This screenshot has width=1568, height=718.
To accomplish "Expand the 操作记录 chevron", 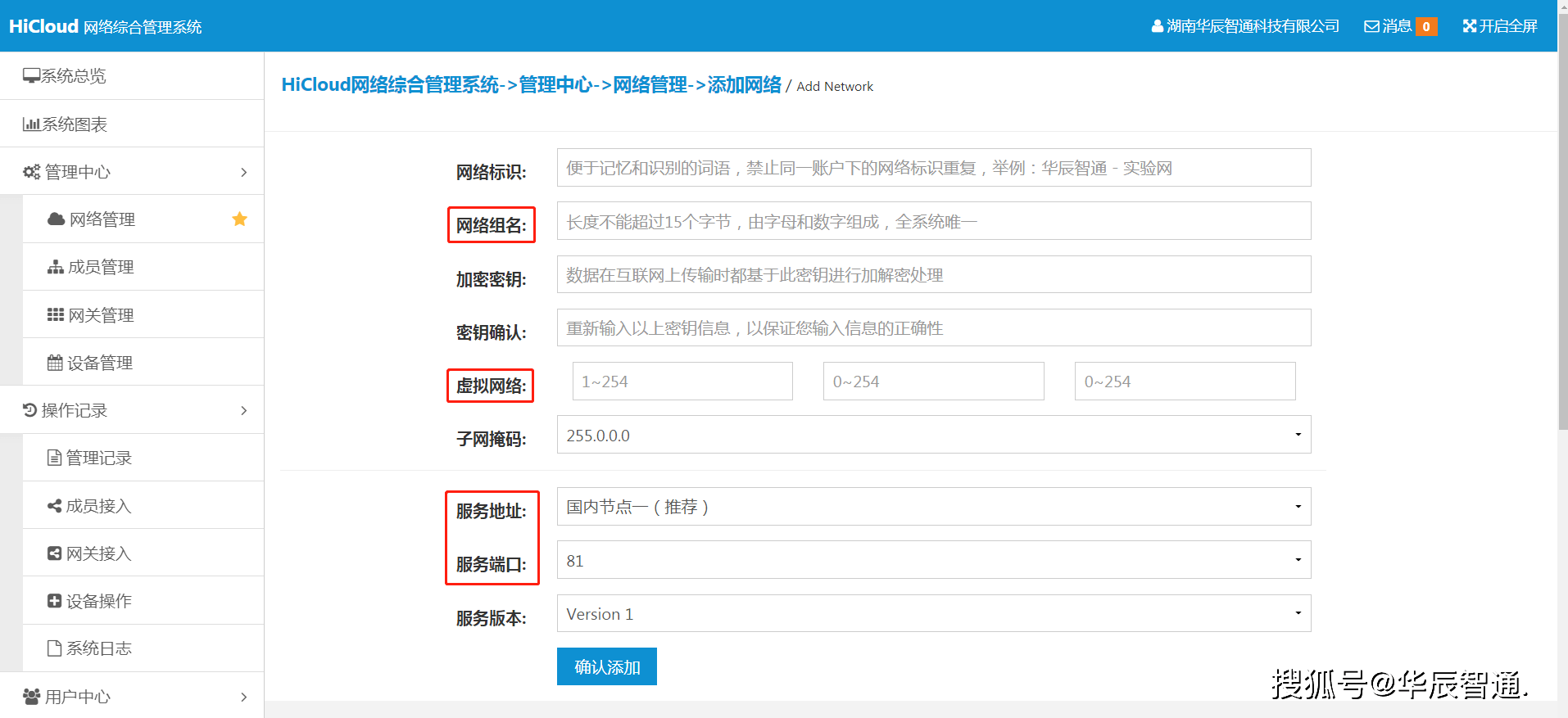I will point(243,410).
